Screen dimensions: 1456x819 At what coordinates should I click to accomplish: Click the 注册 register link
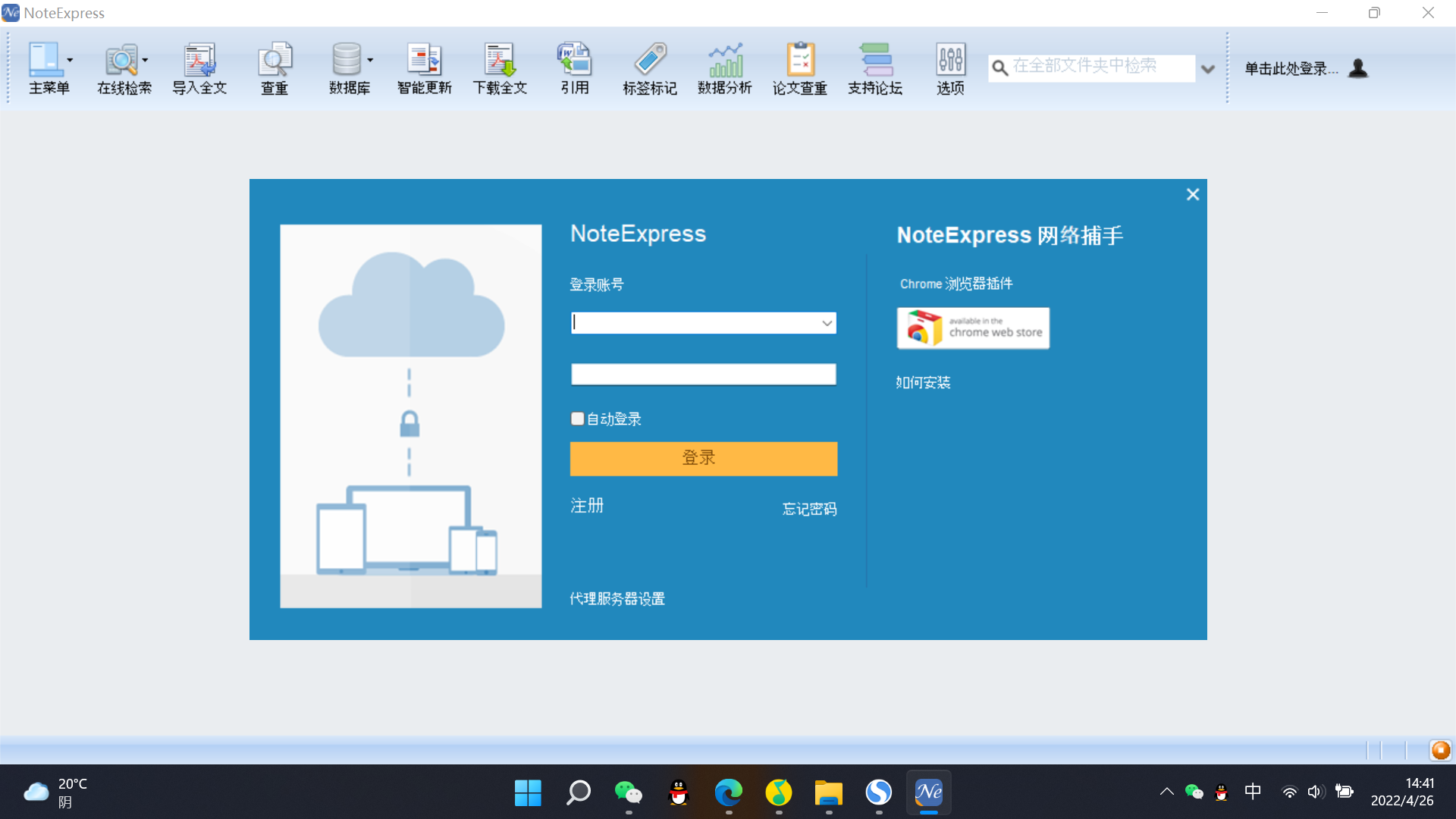587,506
